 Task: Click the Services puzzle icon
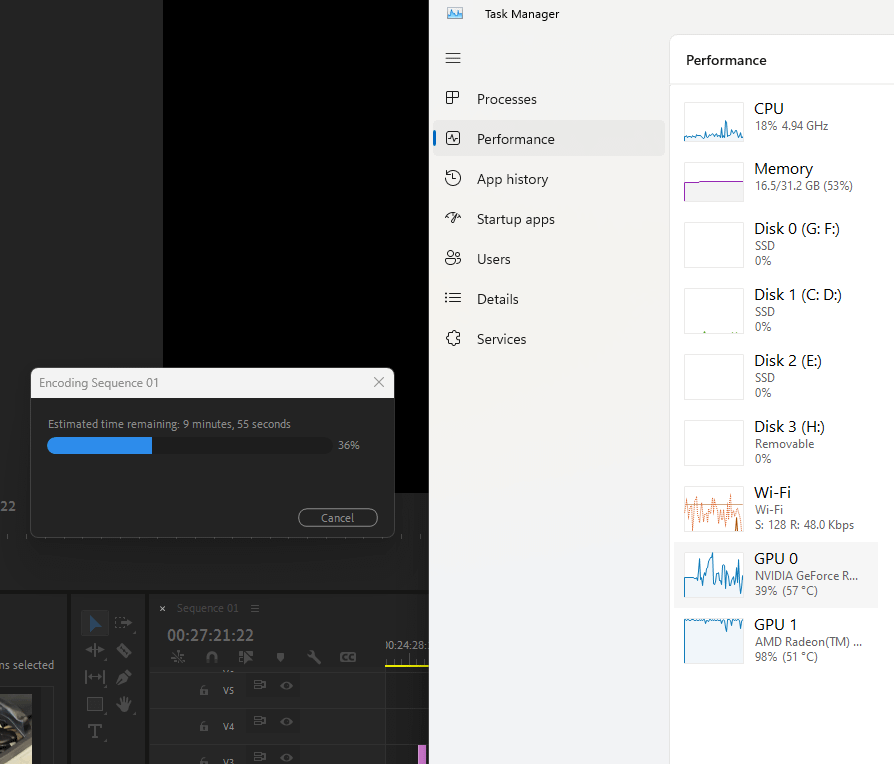point(453,338)
